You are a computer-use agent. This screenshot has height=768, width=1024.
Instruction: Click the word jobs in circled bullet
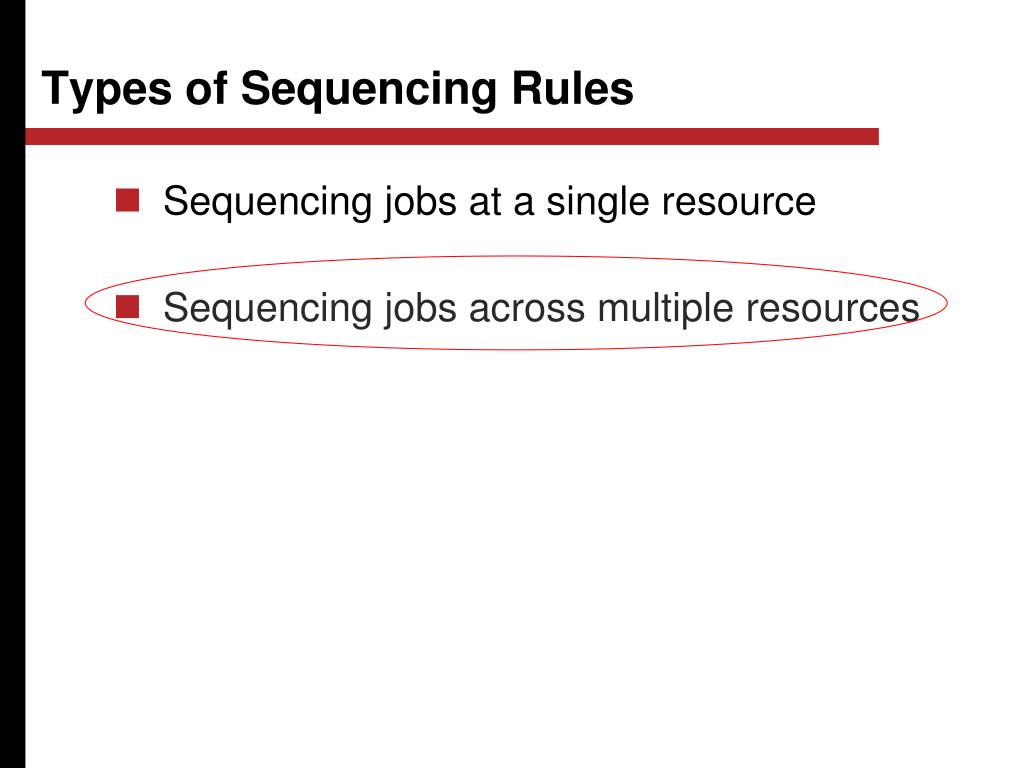[420, 308]
